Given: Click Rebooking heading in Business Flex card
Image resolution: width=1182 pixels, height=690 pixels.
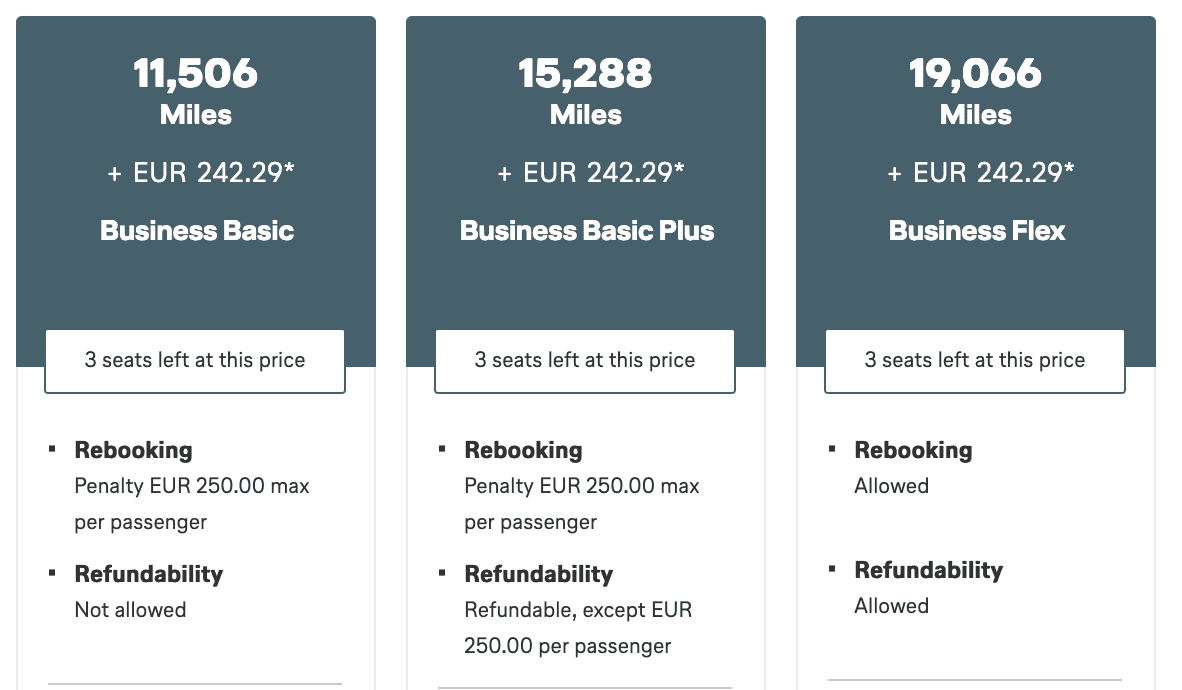Looking at the screenshot, I should 913,450.
